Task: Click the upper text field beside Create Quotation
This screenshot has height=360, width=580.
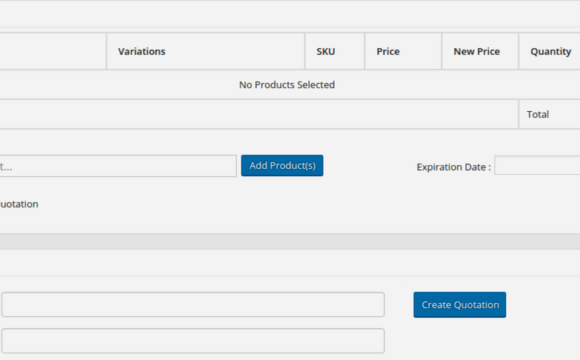Action: pos(193,305)
